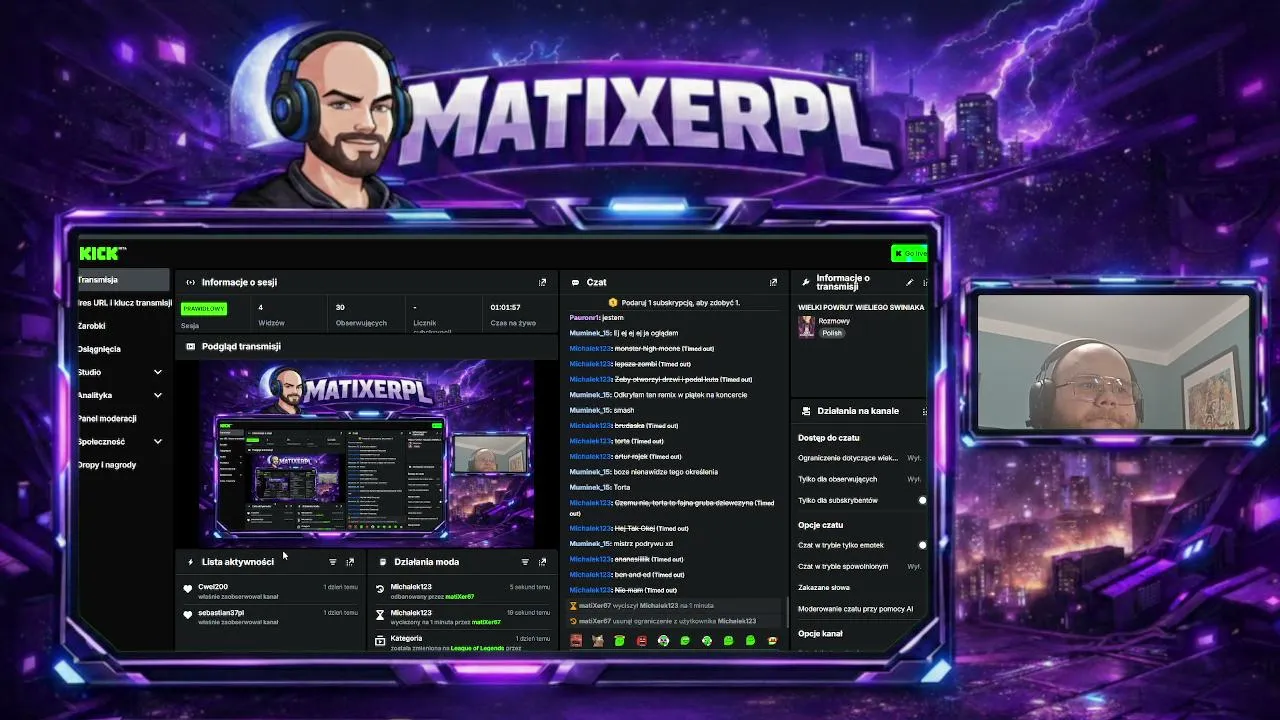Viewport: 1280px width, 720px height.
Task: Click the speech bubble icon beside Czat
Action: (575, 282)
